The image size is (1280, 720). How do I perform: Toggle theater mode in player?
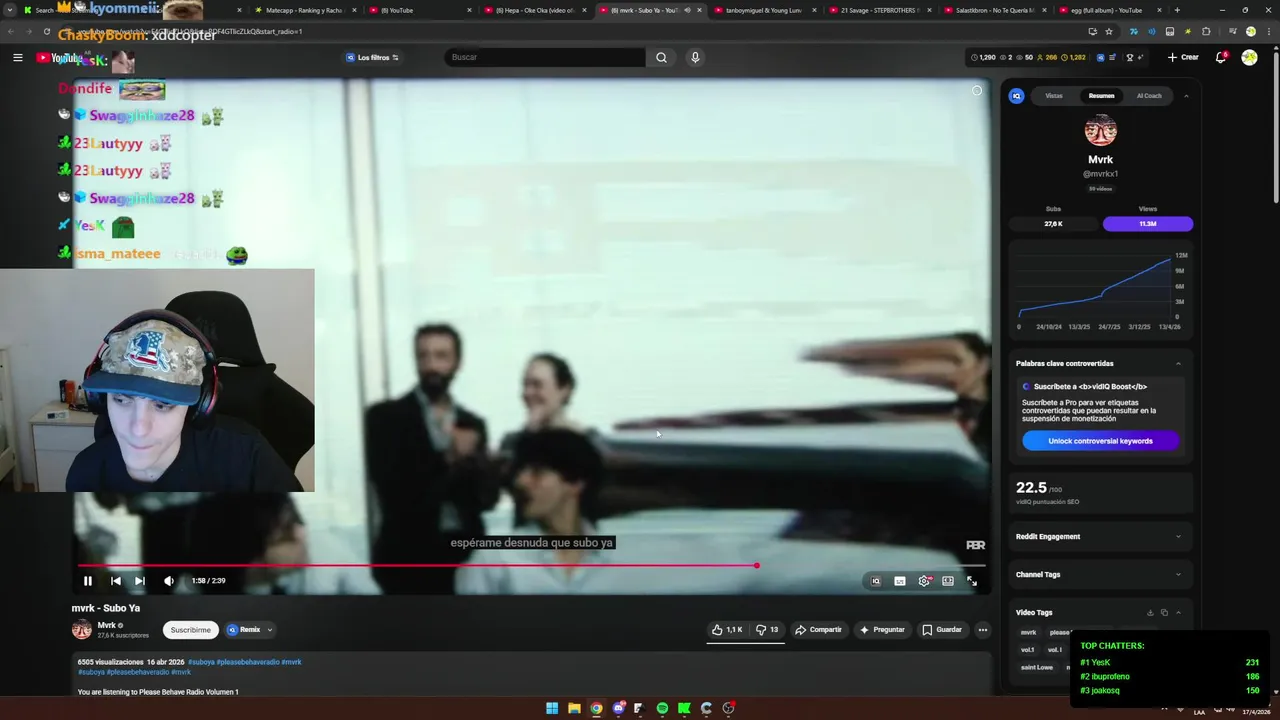948,581
